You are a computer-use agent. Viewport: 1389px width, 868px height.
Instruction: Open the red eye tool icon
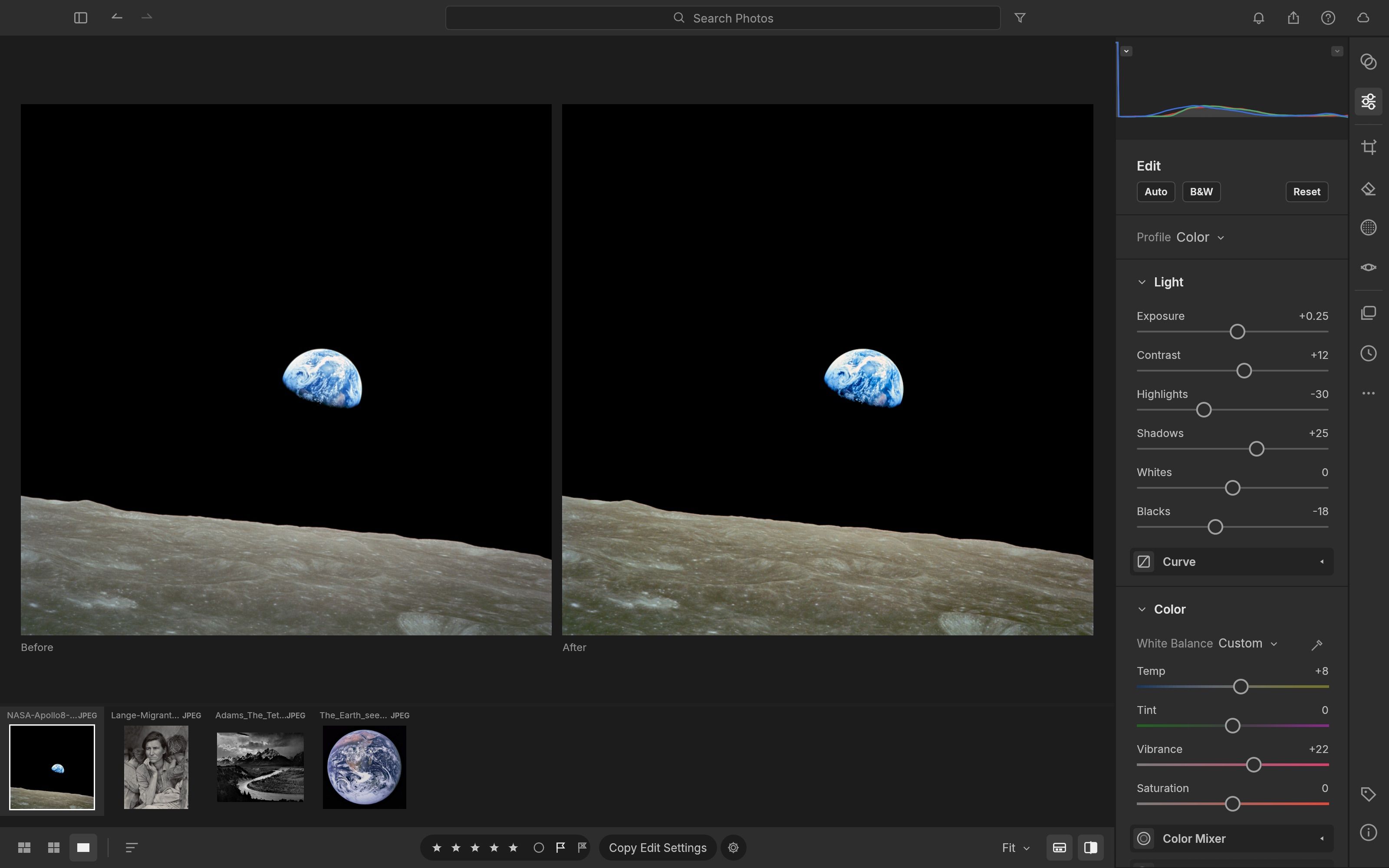point(1368,267)
